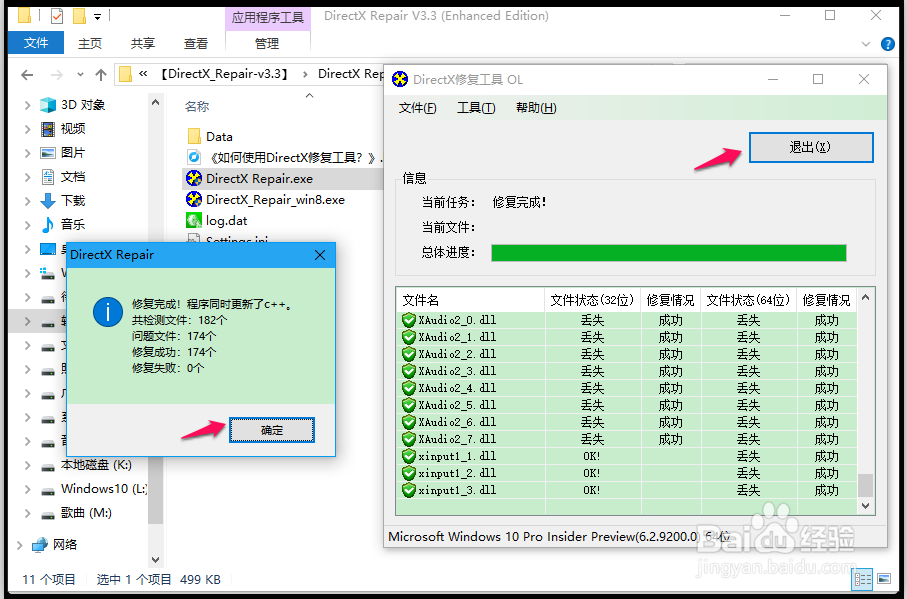Switch to large icons view in status bar
The width and height of the screenshot is (907, 599).
point(884,579)
